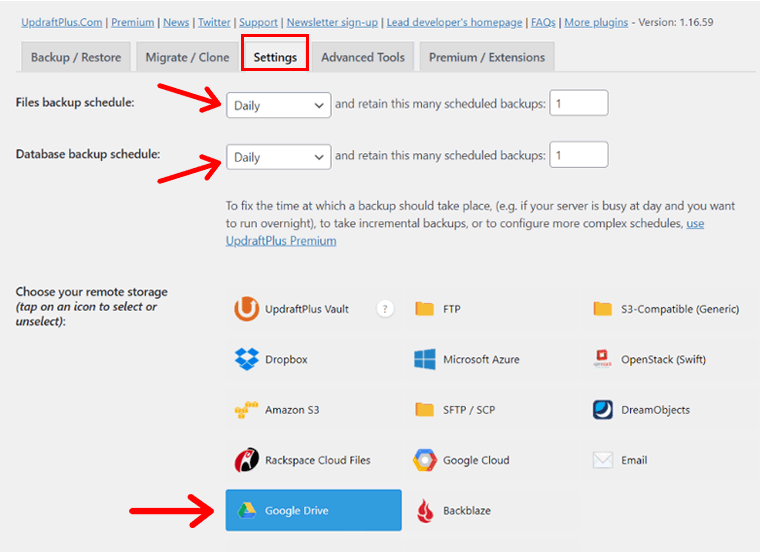Choose the OpenStack (Swift) icon
The height and width of the screenshot is (552, 760).
[x=602, y=359]
